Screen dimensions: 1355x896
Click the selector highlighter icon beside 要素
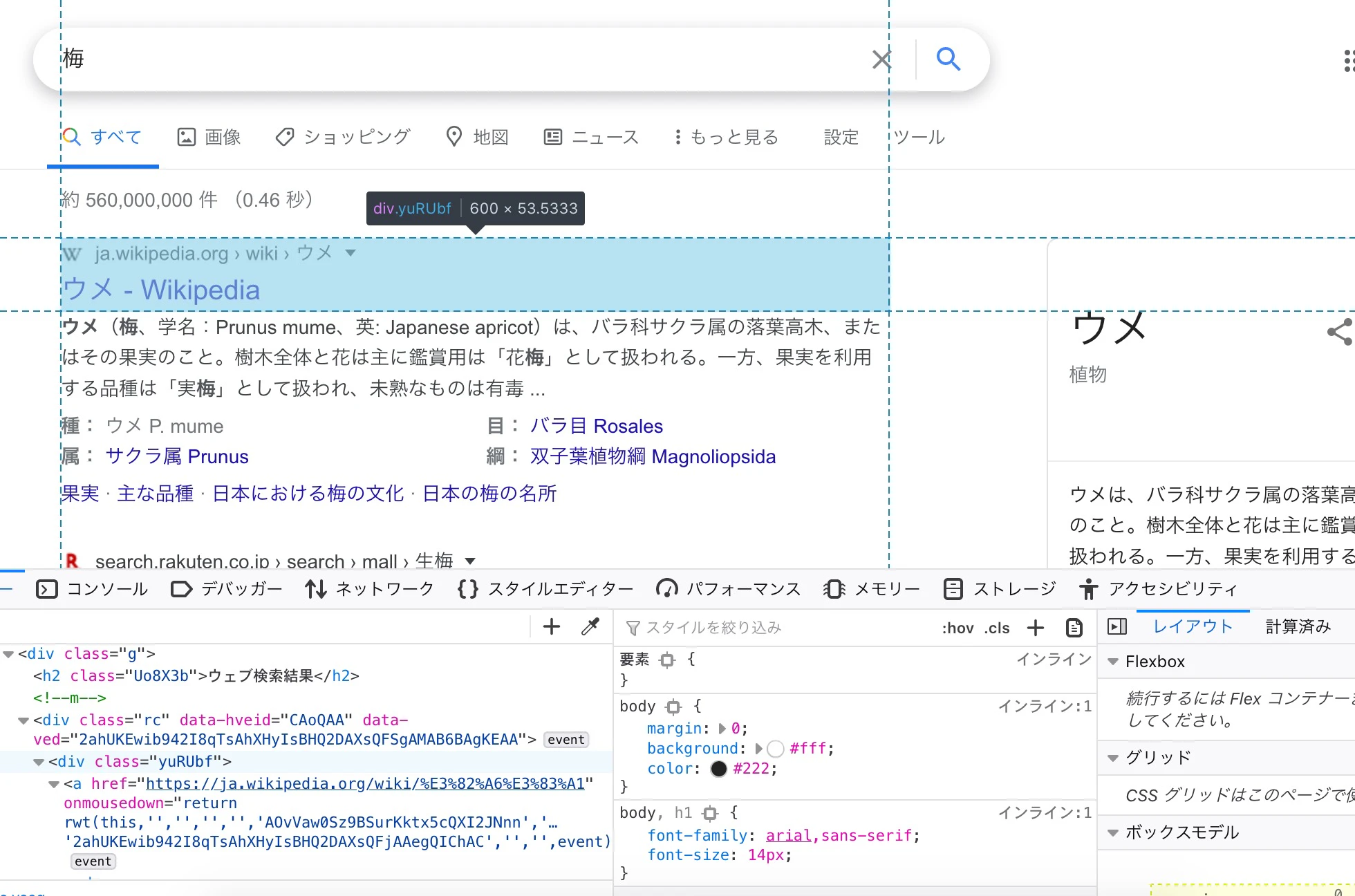tap(667, 660)
